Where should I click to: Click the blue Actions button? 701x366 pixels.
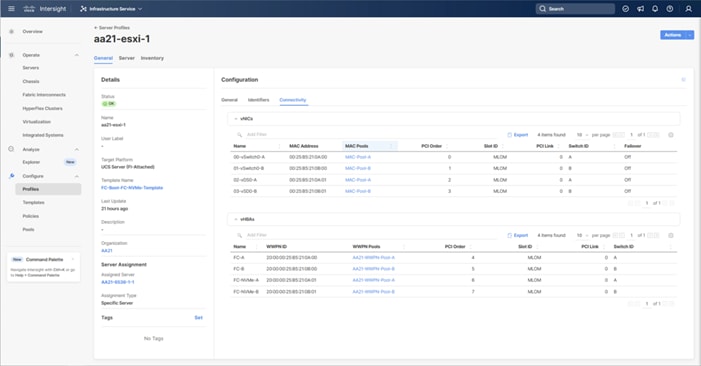pyautogui.click(x=673, y=35)
